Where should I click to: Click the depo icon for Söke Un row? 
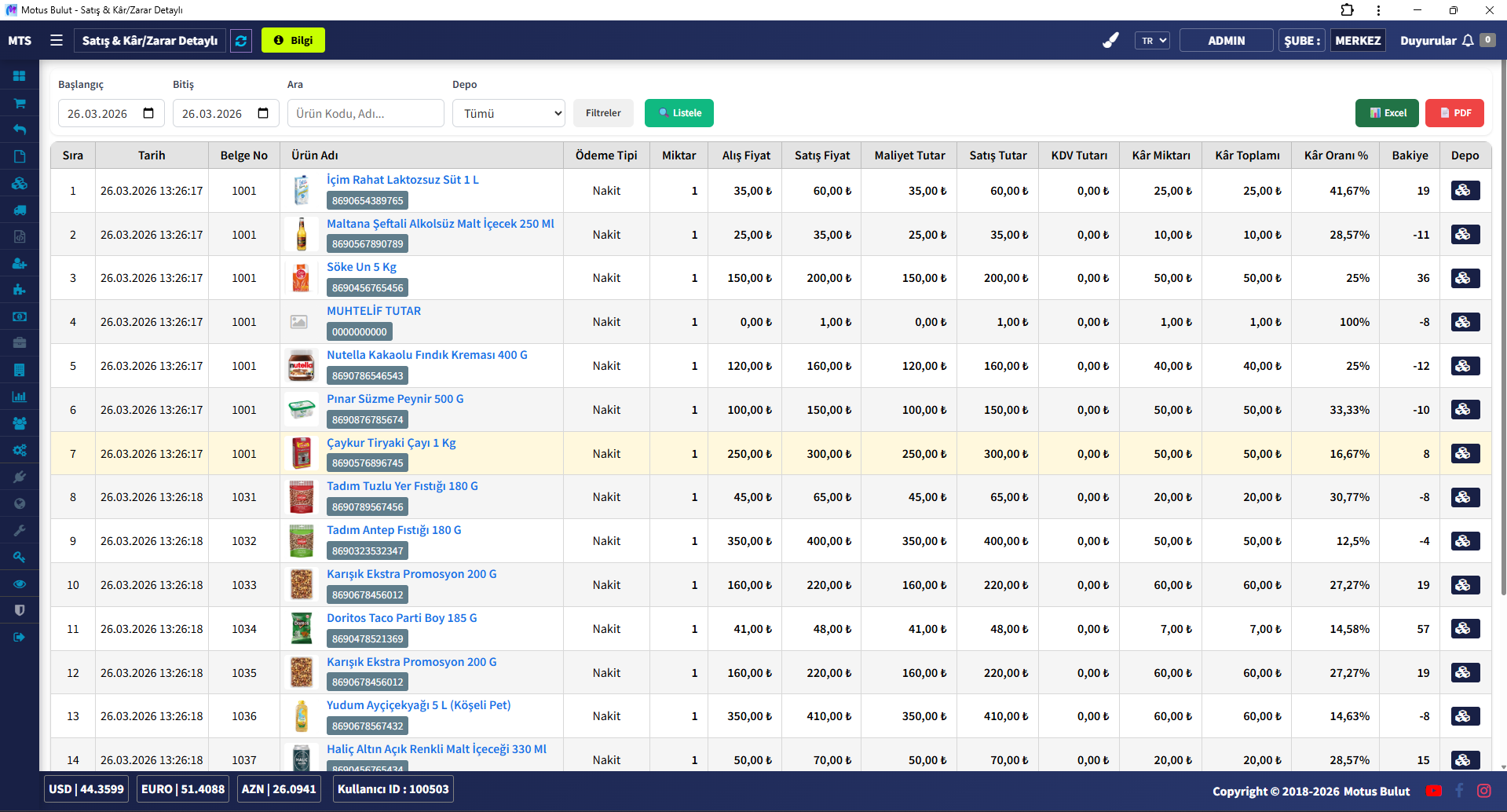click(1465, 278)
